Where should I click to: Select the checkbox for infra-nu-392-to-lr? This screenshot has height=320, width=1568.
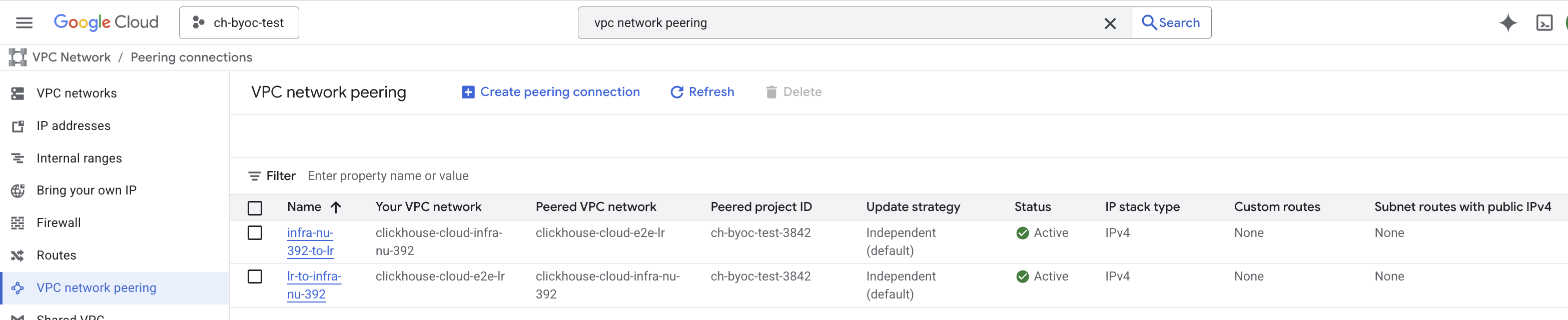click(x=255, y=232)
